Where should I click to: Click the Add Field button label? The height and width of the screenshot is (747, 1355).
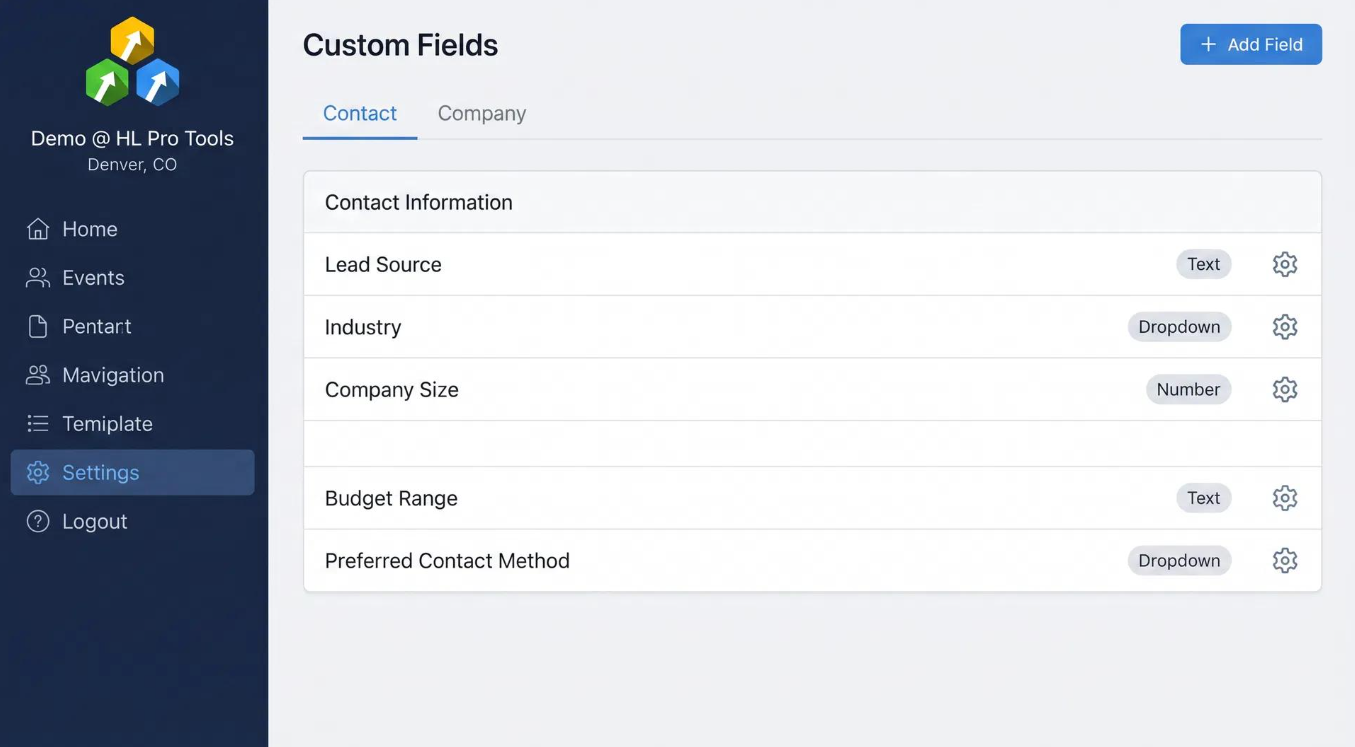tap(1265, 44)
